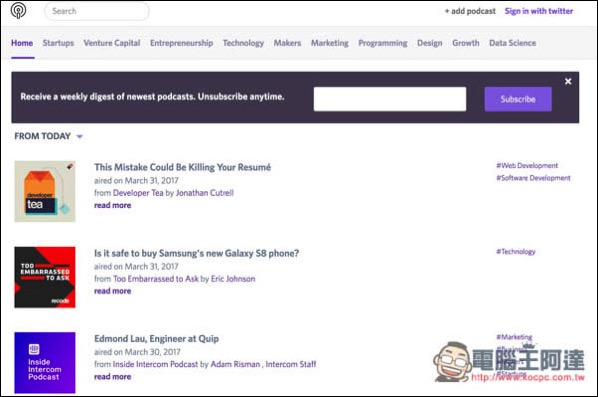Open Jonathan Cutrell author link

(204, 193)
